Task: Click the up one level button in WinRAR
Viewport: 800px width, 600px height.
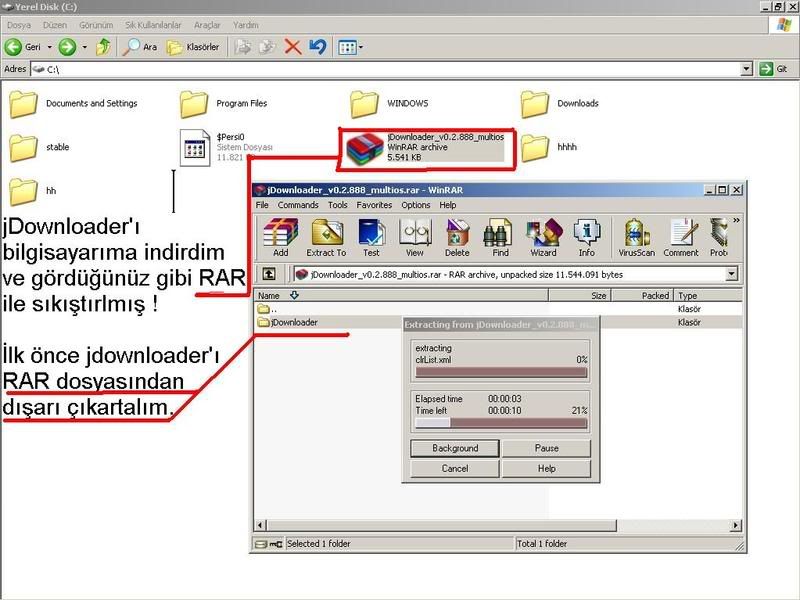Action: (x=269, y=274)
